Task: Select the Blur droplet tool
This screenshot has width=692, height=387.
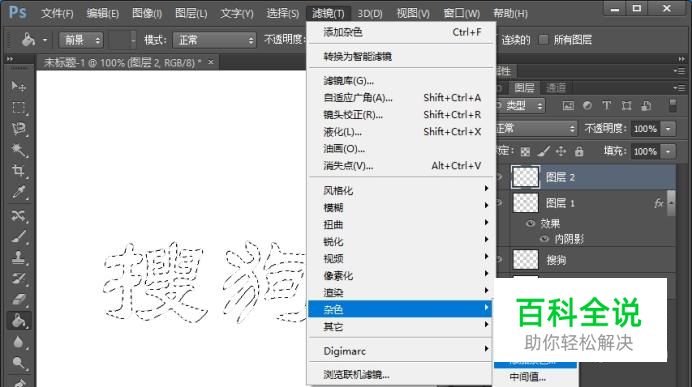Action: tap(18, 342)
